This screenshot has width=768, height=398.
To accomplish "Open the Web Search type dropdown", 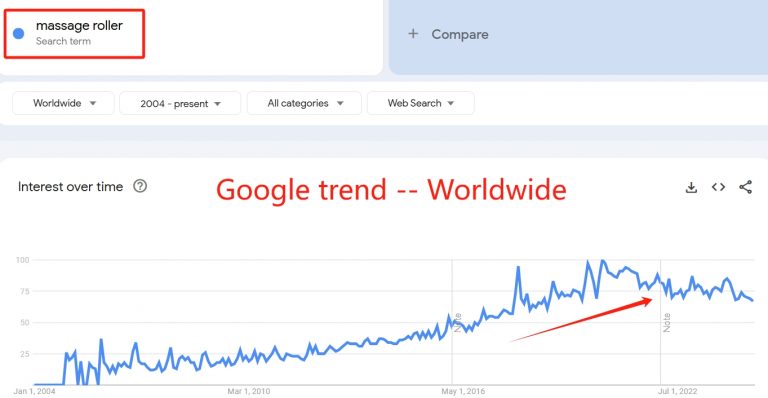I will (x=420, y=103).
